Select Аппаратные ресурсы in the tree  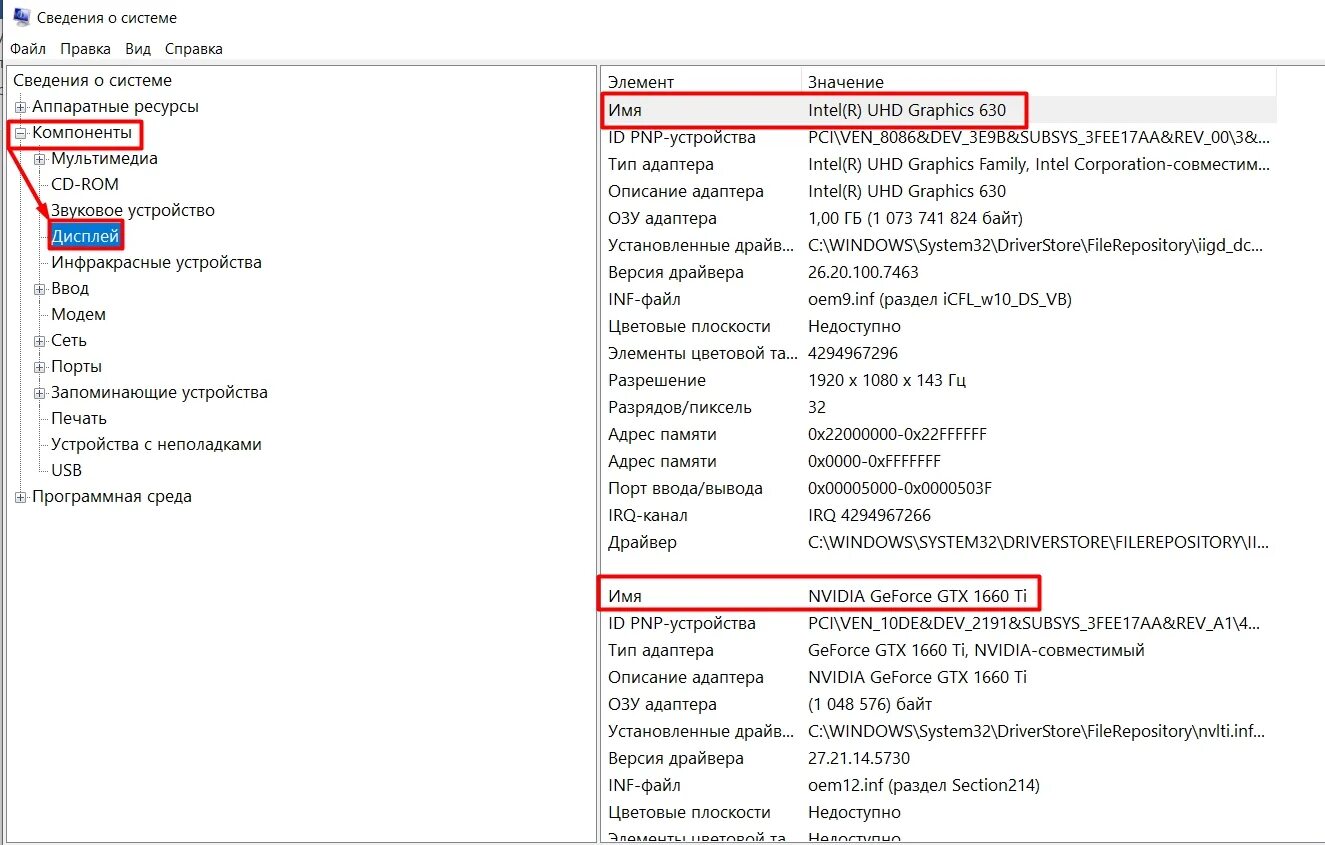115,106
